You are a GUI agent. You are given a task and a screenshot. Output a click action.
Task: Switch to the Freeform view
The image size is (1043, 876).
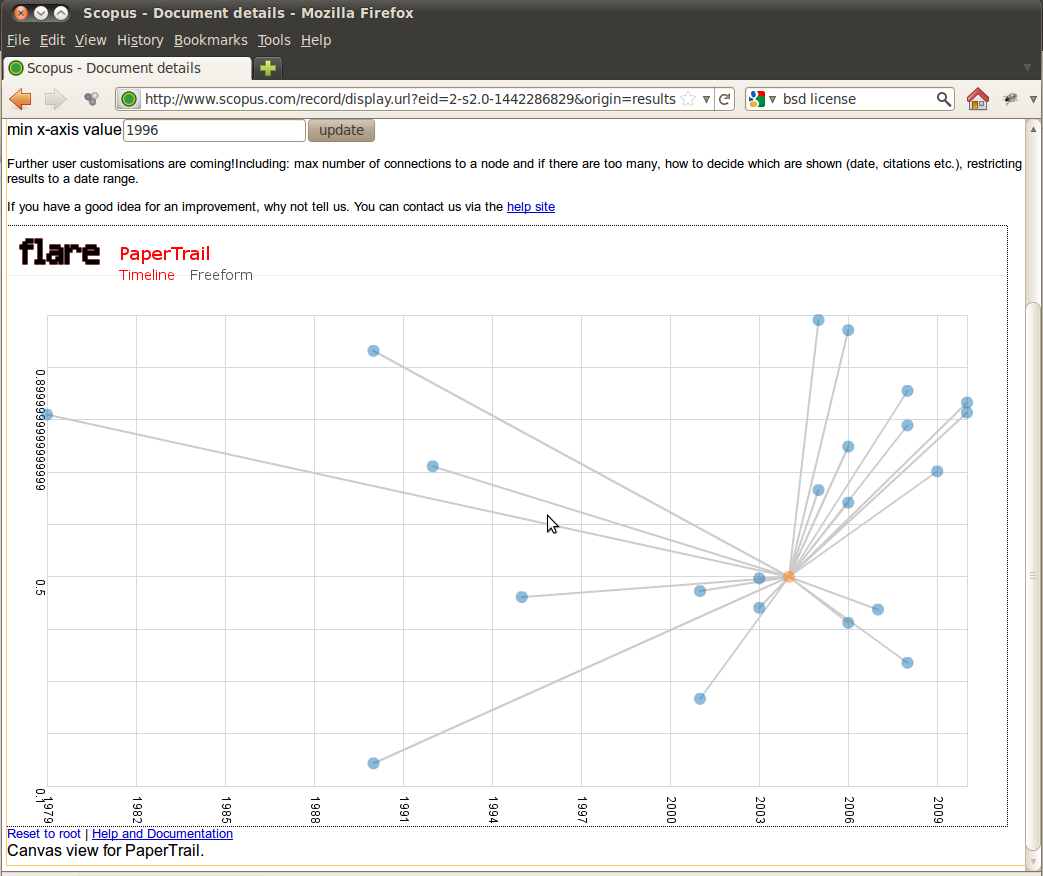pos(221,275)
